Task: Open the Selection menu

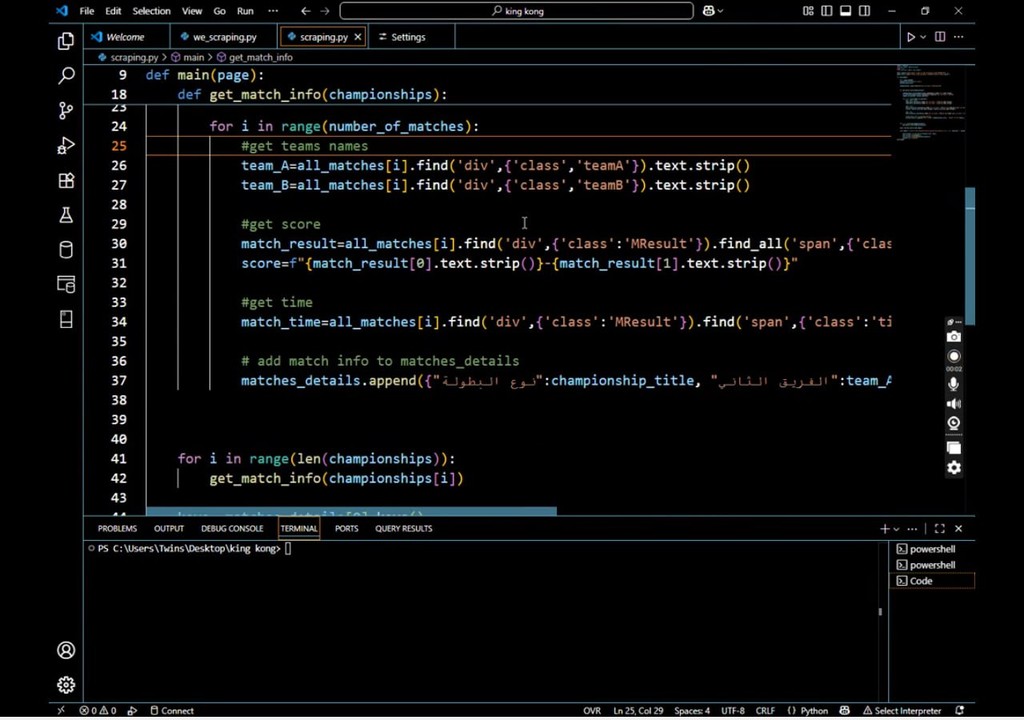Action: coord(151,11)
